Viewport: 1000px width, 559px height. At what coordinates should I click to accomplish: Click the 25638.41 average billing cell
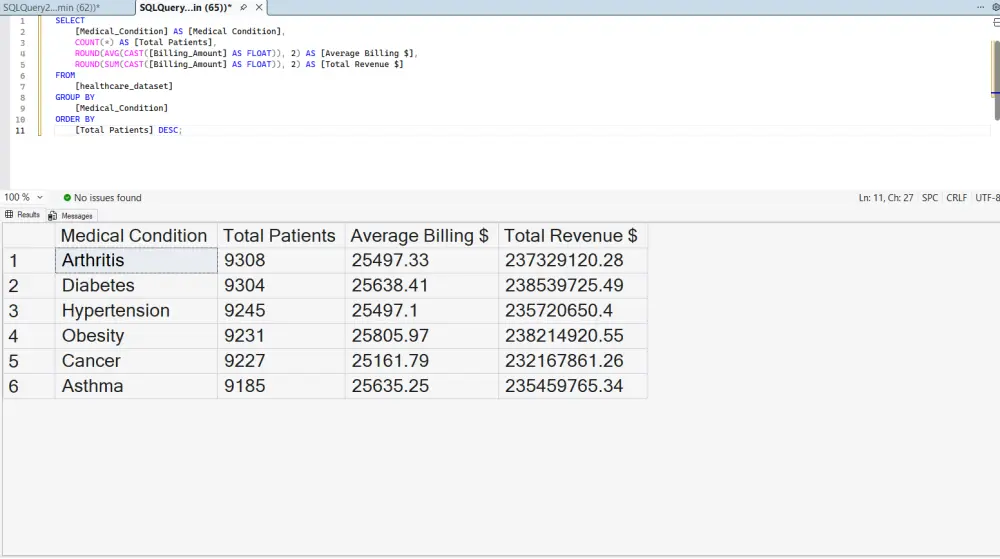click(x=422, y=286)
